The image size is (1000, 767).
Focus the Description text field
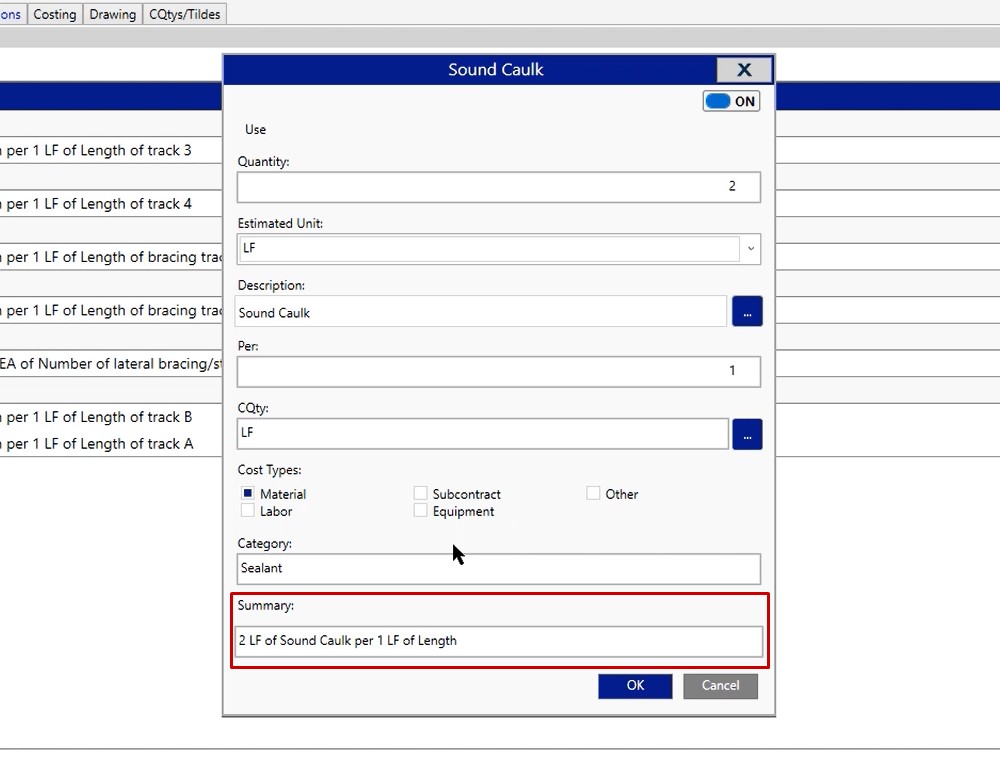[481, 312]
